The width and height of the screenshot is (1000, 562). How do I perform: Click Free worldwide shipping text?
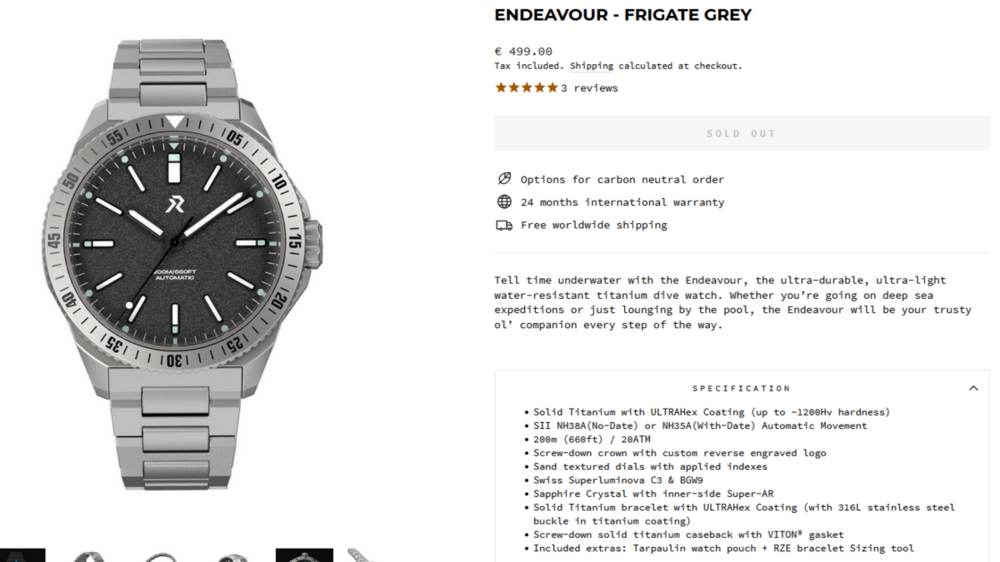(x=594, y=225)
